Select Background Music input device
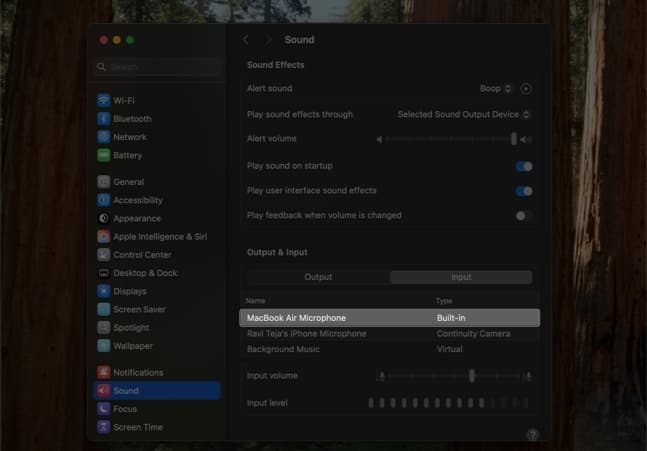 (390, 349)
